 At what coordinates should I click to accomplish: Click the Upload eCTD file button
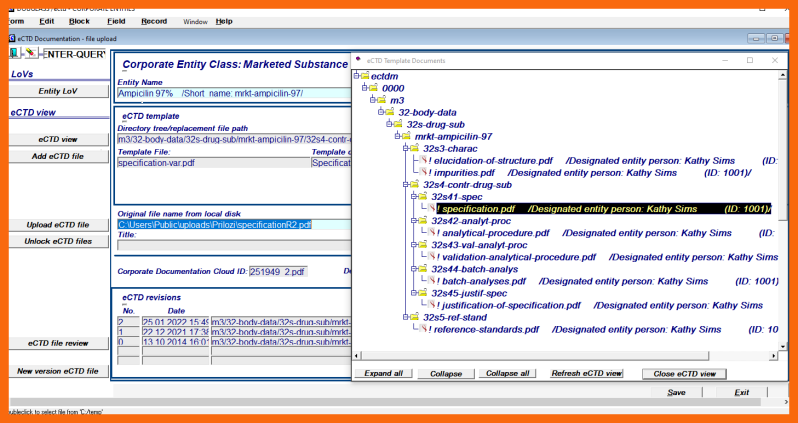tap(57, 225)
